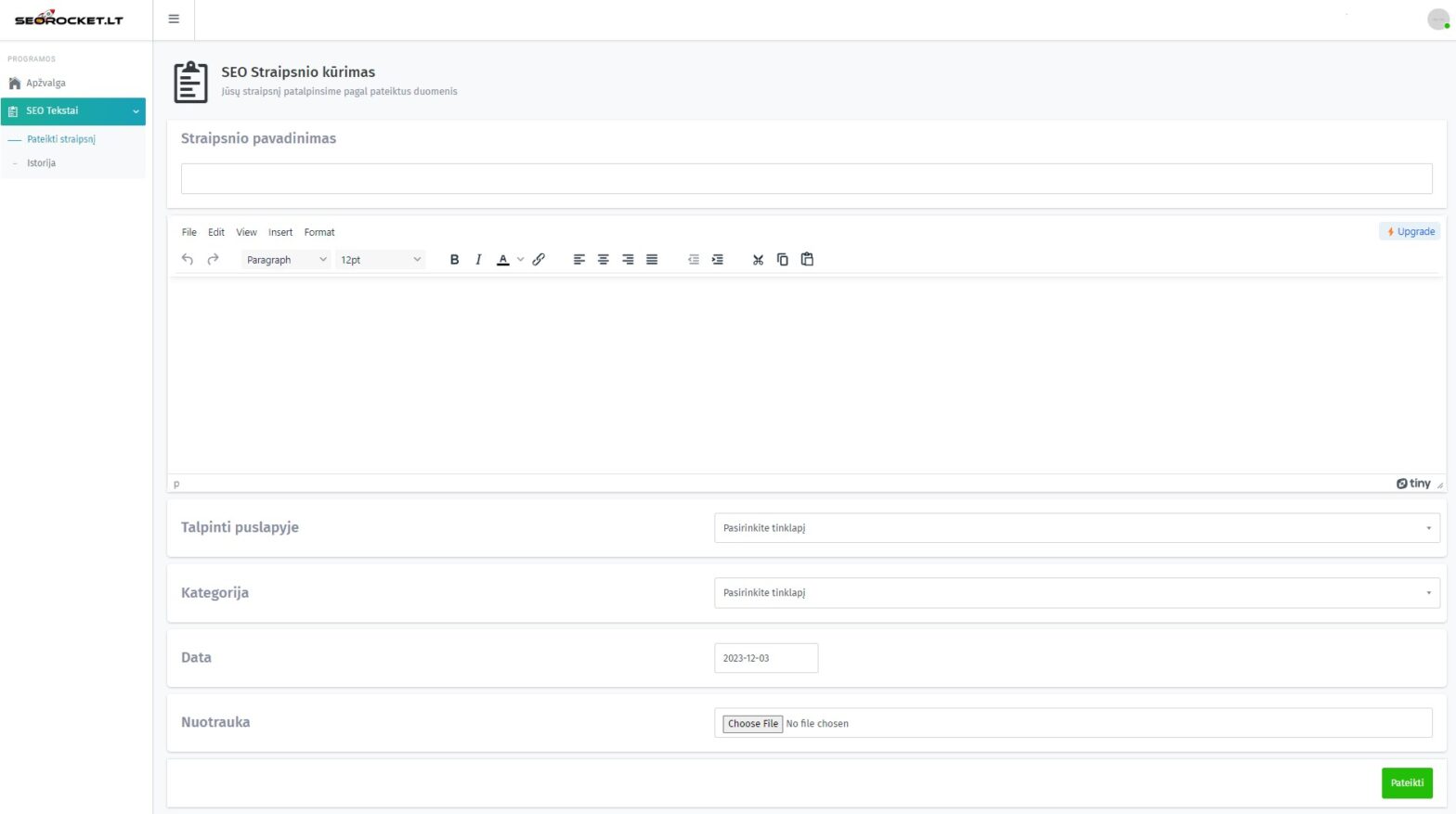Click the green Pateikti submit button
The height and width of the screenshot is (814, 1456).
(x=1406, y=783)
